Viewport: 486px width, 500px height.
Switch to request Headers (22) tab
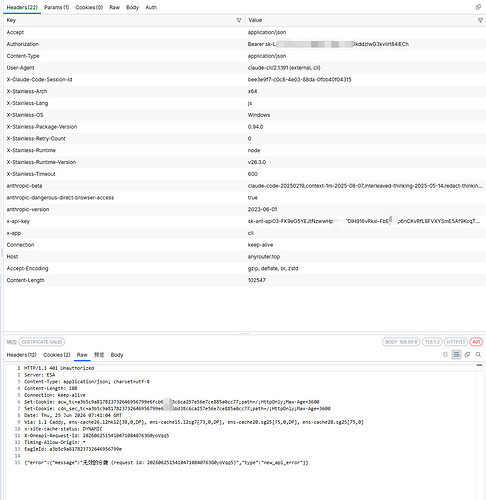coord(22,7)
